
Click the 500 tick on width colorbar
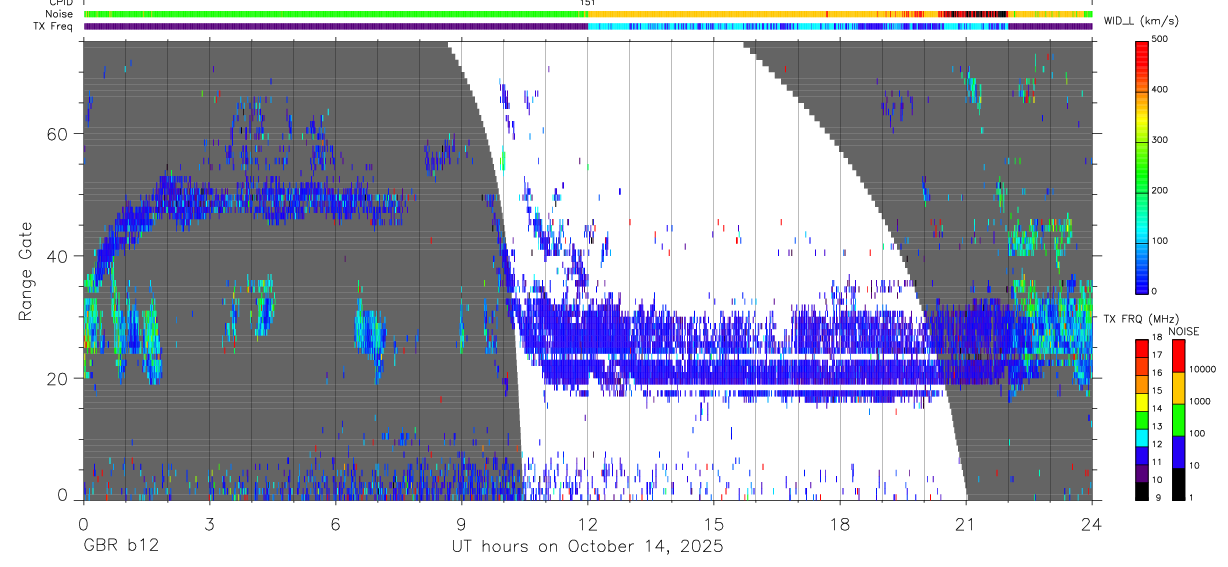[1162, 39]
